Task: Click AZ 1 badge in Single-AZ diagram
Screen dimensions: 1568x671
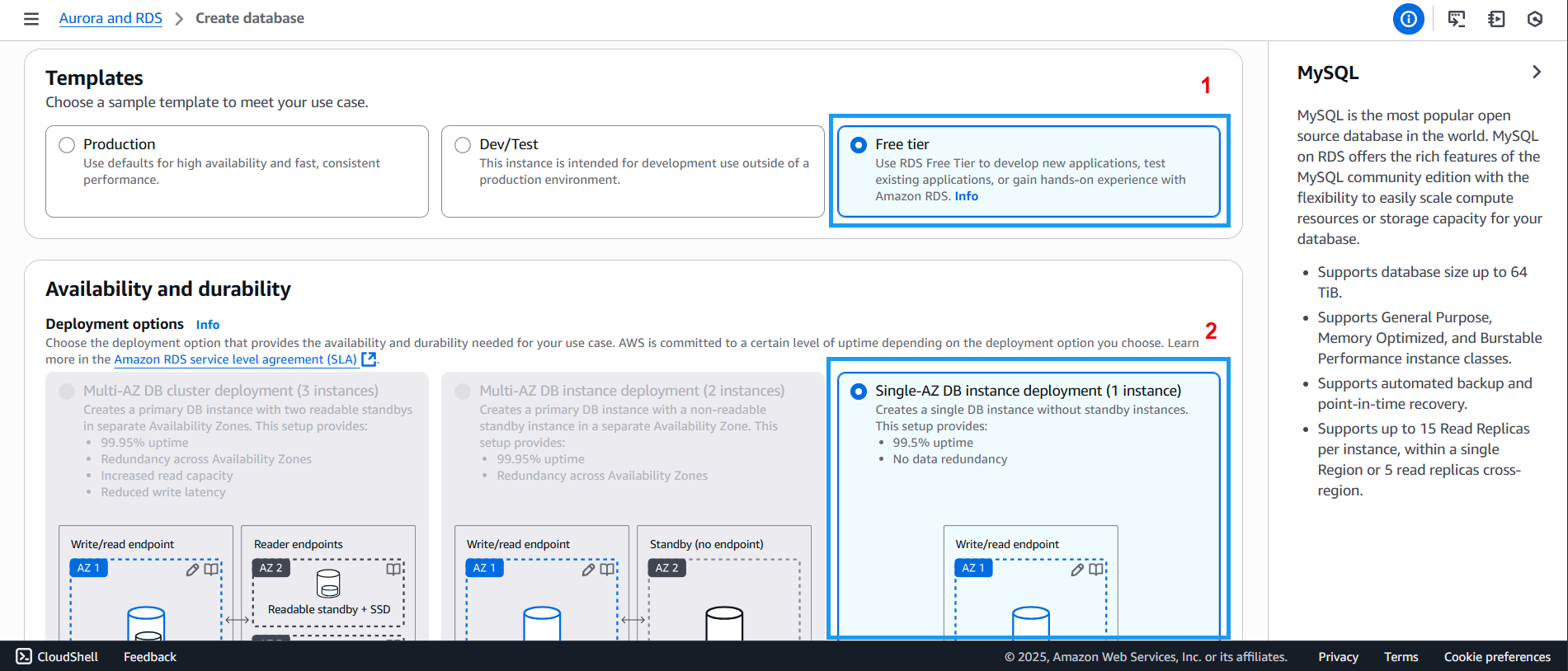Action: (973, 568)
